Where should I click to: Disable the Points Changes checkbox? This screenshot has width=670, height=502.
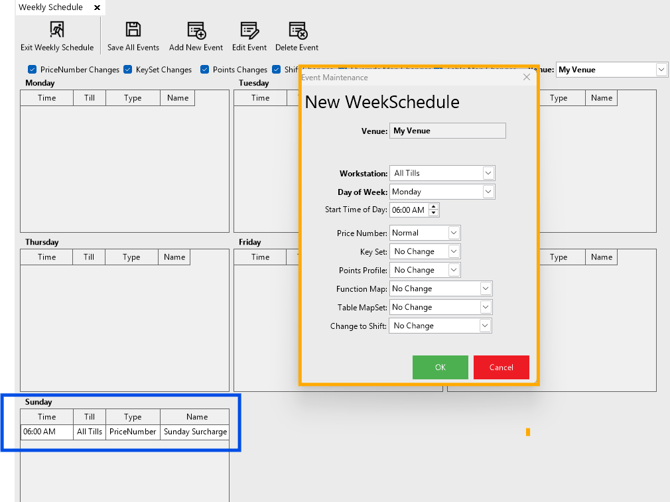tap(205, 70)
